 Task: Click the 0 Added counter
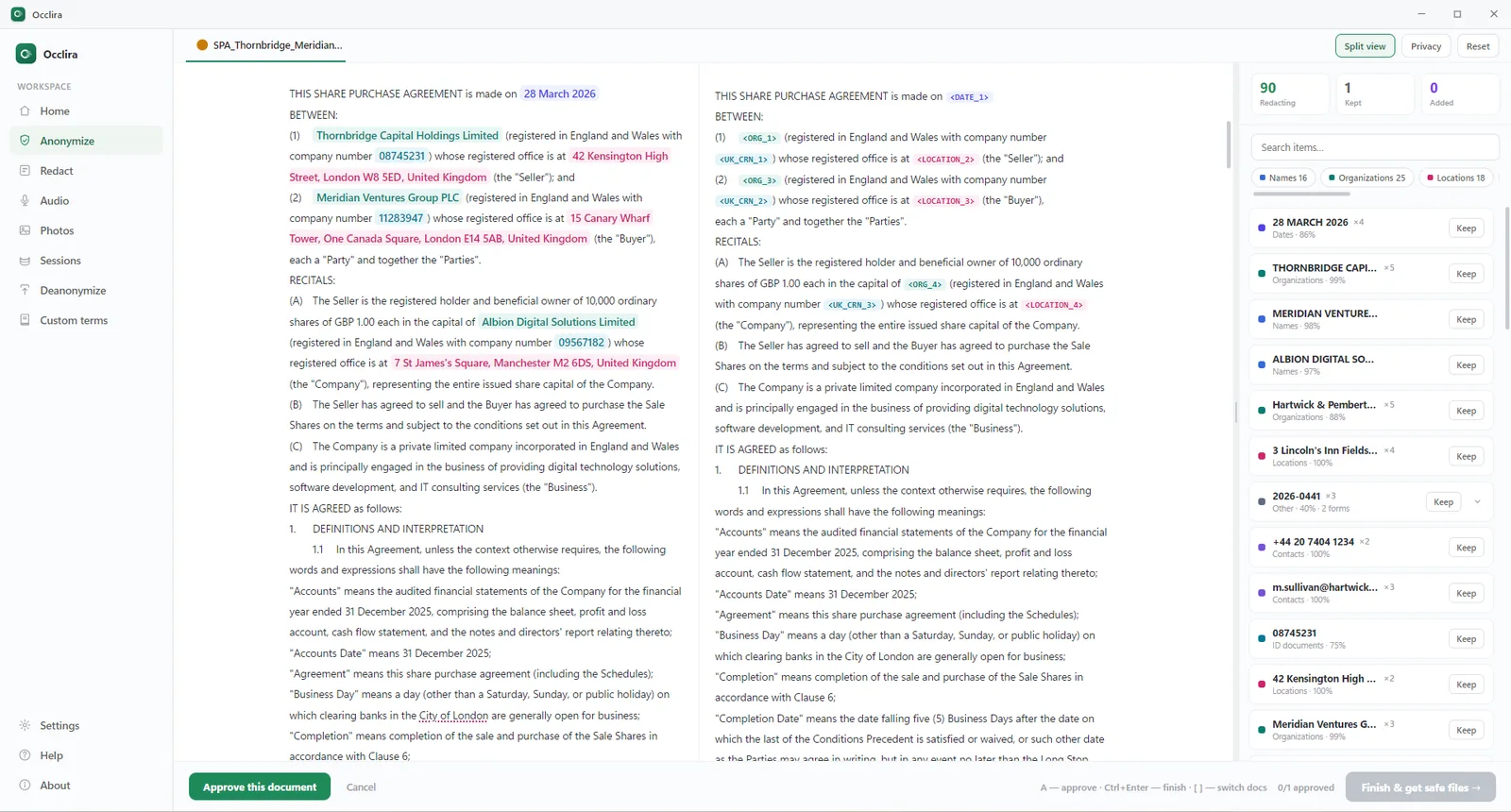coord(1460,93)
